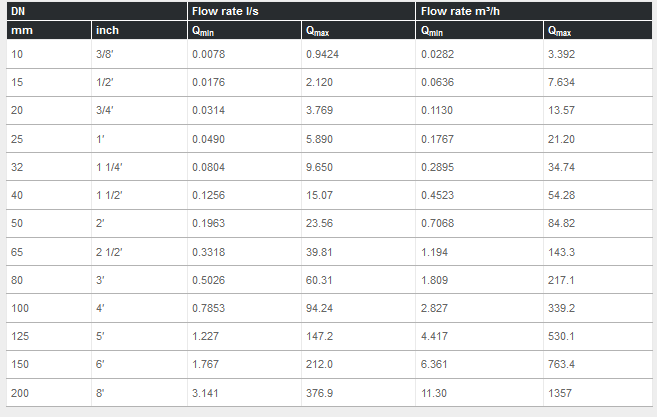
Task: Select the mm subheader cell
Action: click(x=22, y=30)
